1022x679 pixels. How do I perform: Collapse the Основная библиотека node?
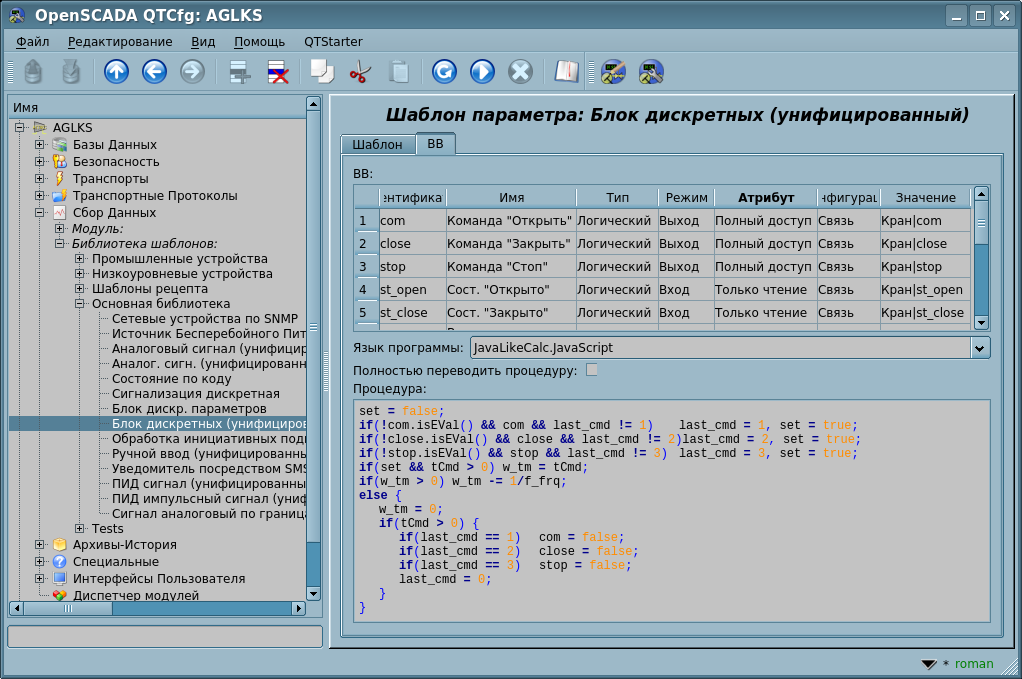click(x=80, y=304)
